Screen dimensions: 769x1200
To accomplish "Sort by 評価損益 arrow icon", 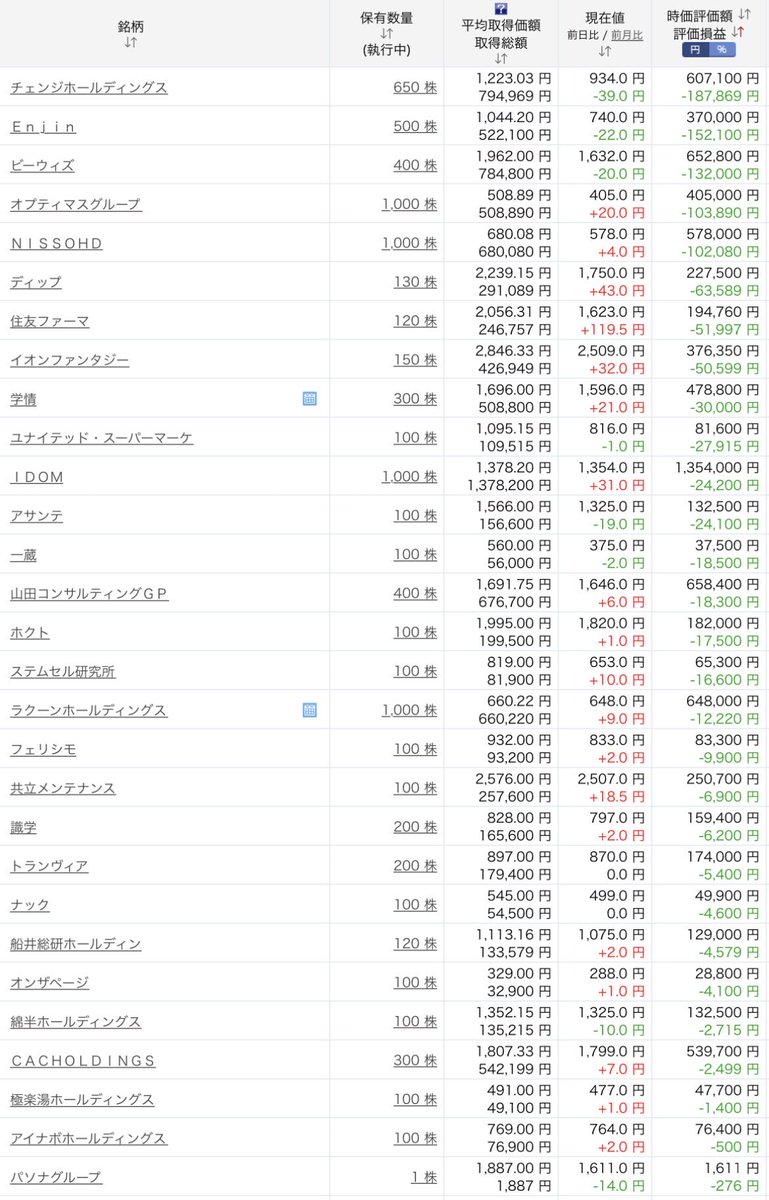I will (x=738, y=32).
